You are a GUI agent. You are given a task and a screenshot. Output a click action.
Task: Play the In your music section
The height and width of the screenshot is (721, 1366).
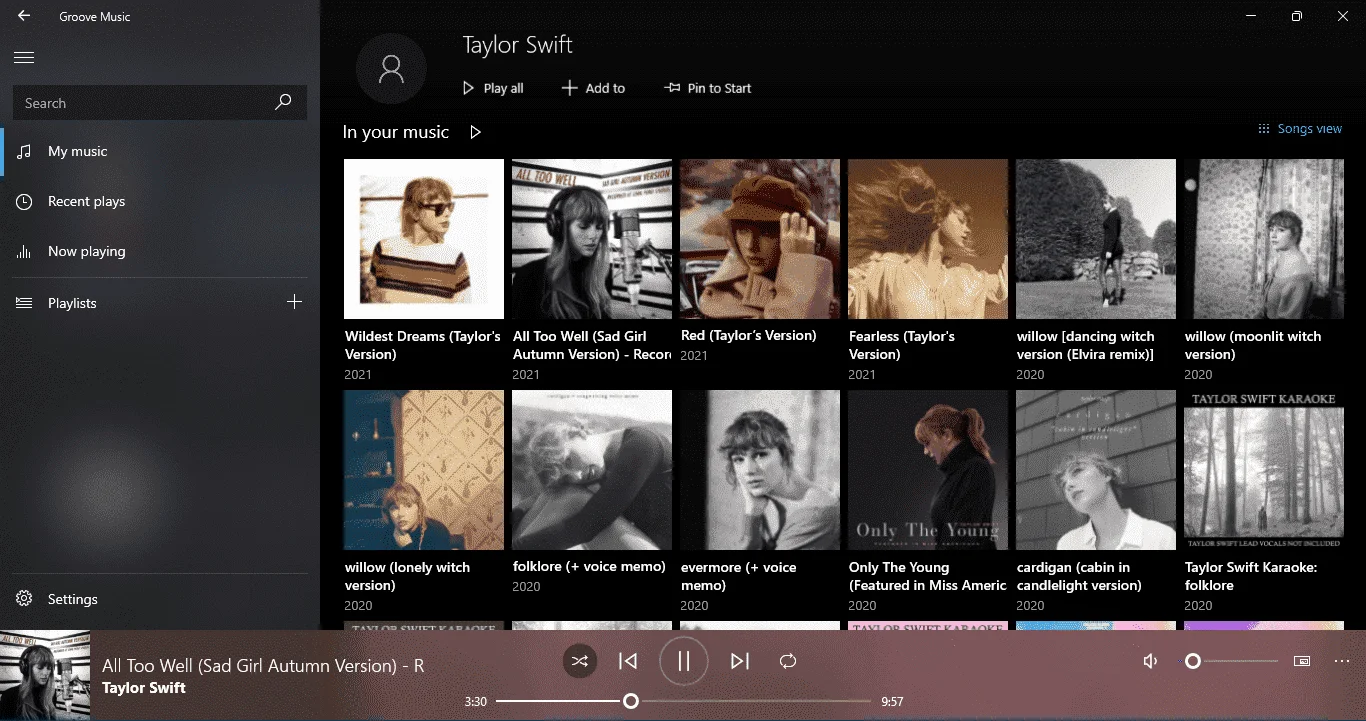pos(476,132)
